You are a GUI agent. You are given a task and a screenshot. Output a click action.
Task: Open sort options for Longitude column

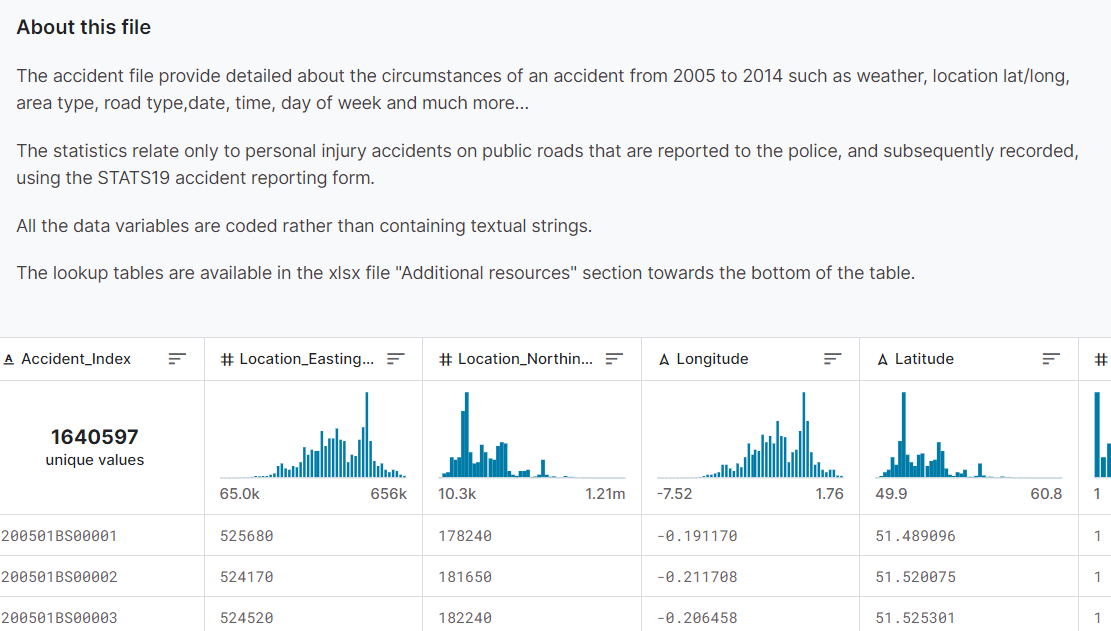[x=832, y=359]
